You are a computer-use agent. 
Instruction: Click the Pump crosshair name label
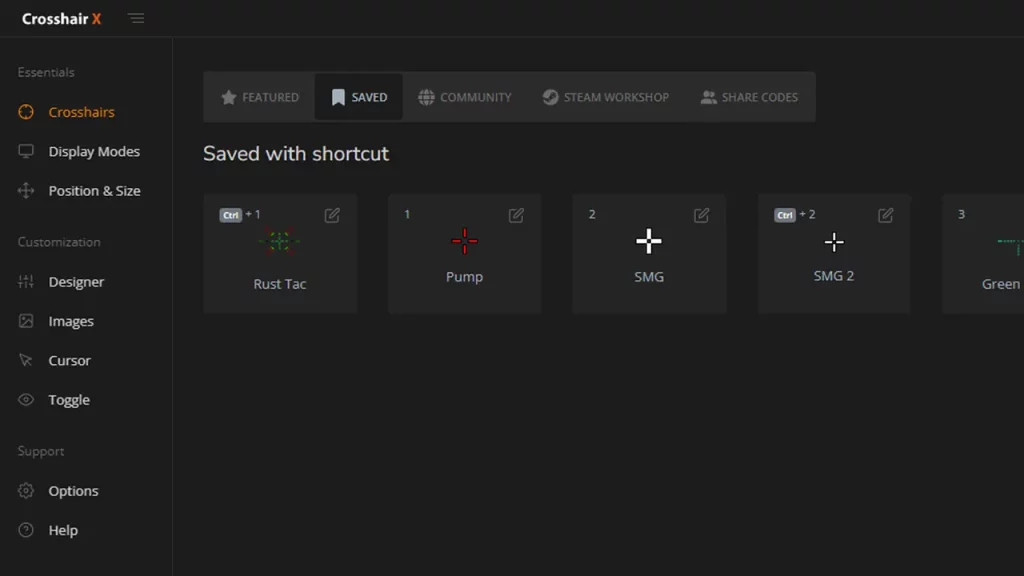click(464, 277)
